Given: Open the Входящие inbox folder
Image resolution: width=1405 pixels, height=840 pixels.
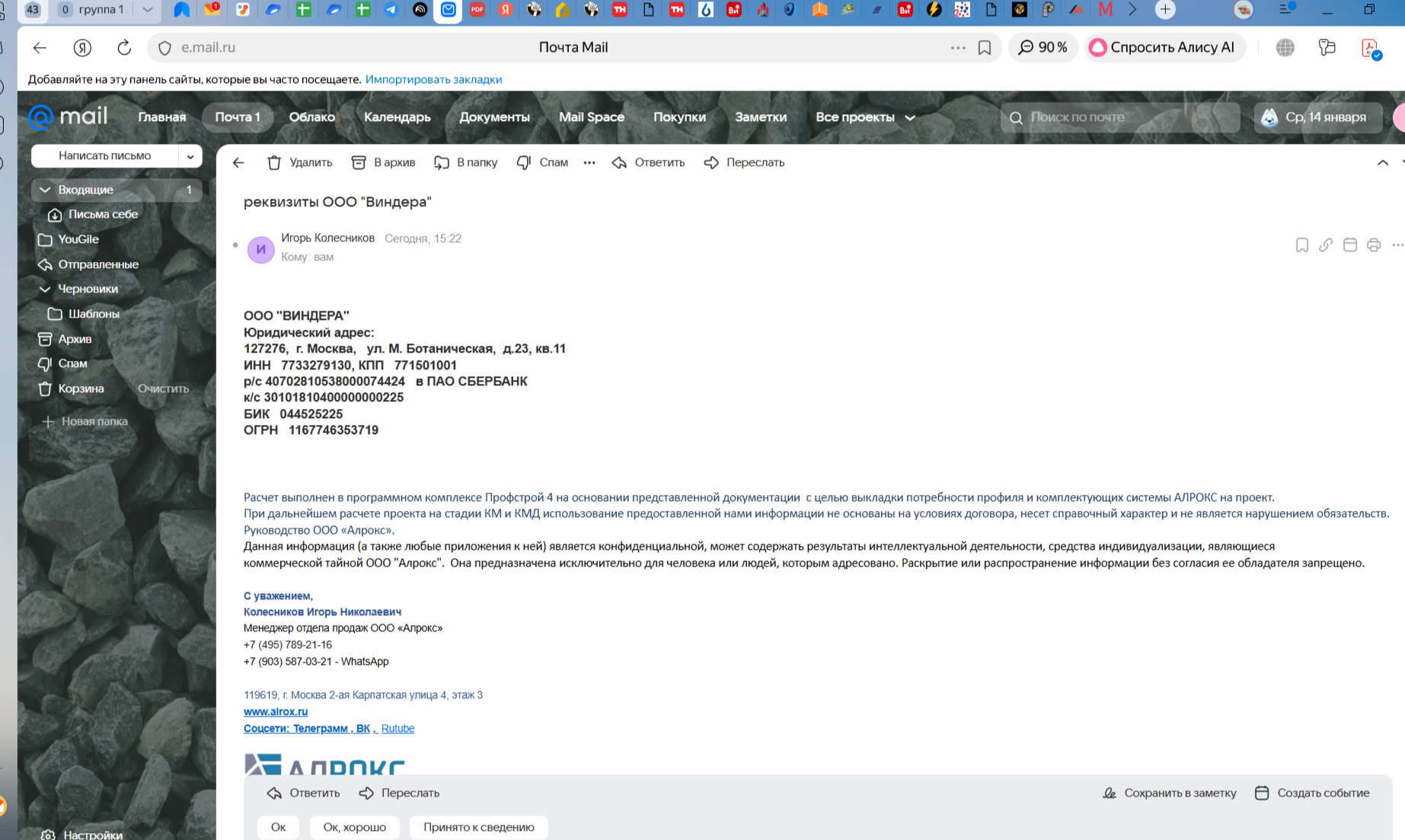Looking at the screenshot, I should click(x=117, y=190).
